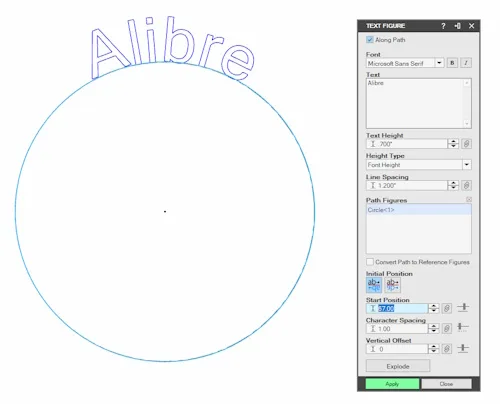Click inside the Text box containing Alibre
The width and height of the screenshot is (500, 404).
(x=415, y=103)
